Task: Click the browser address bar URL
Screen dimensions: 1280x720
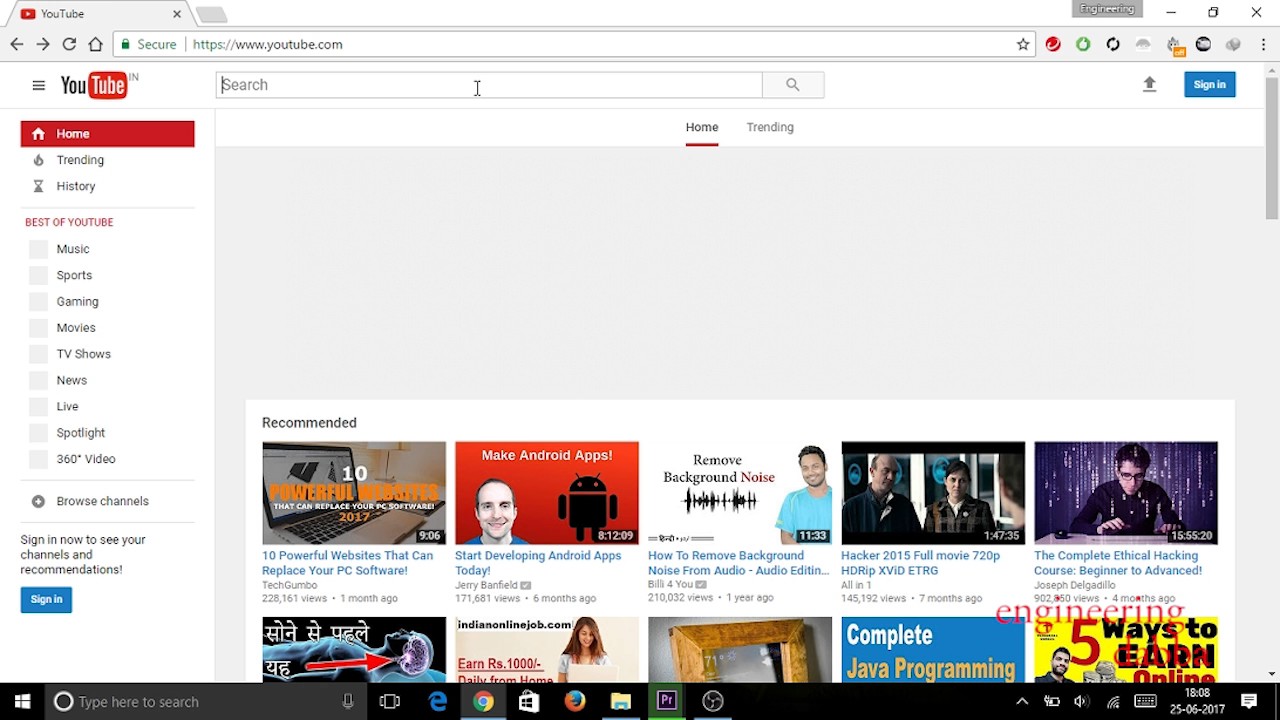Action: (x=267, y=44)
